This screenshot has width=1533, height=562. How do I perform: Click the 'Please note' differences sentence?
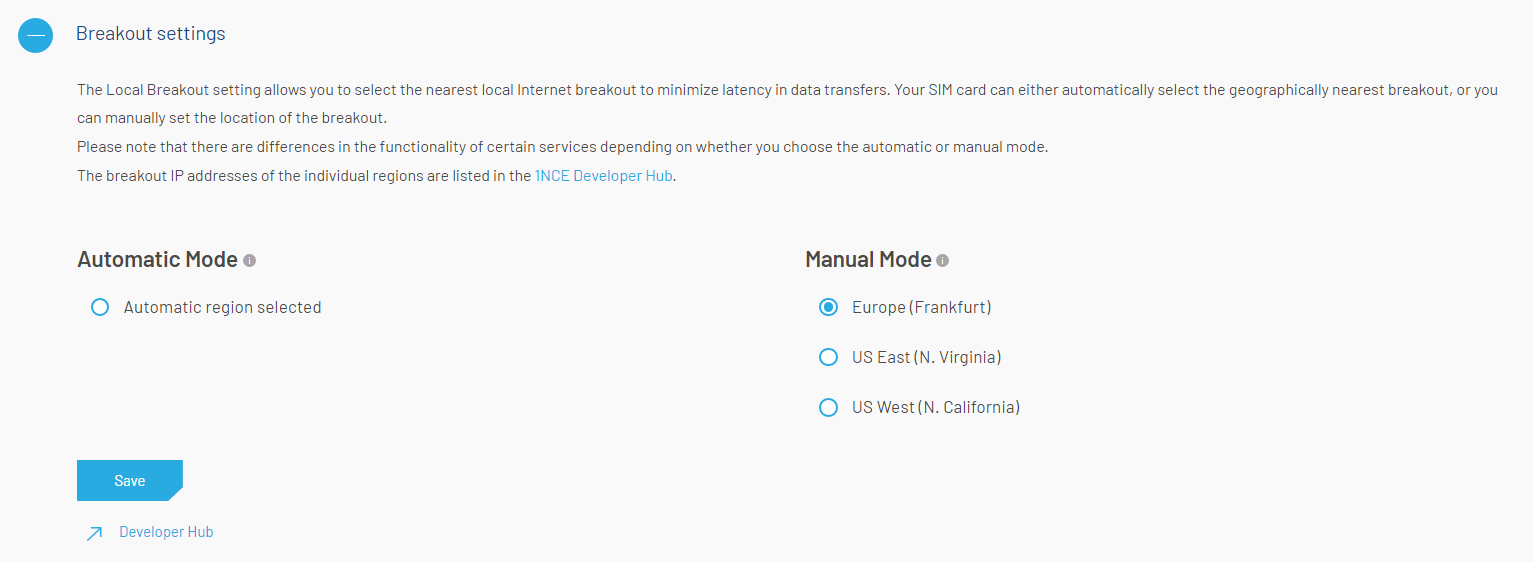coord(562,147)
